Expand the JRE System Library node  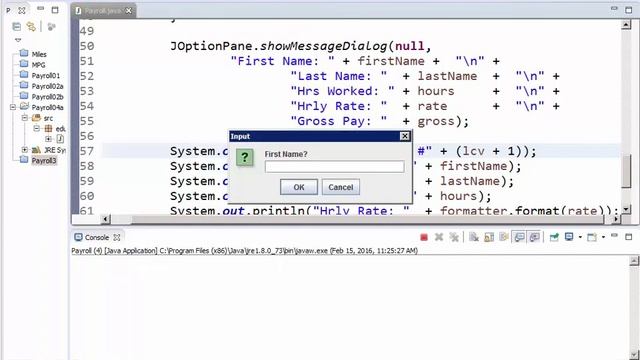coord(24,149)
